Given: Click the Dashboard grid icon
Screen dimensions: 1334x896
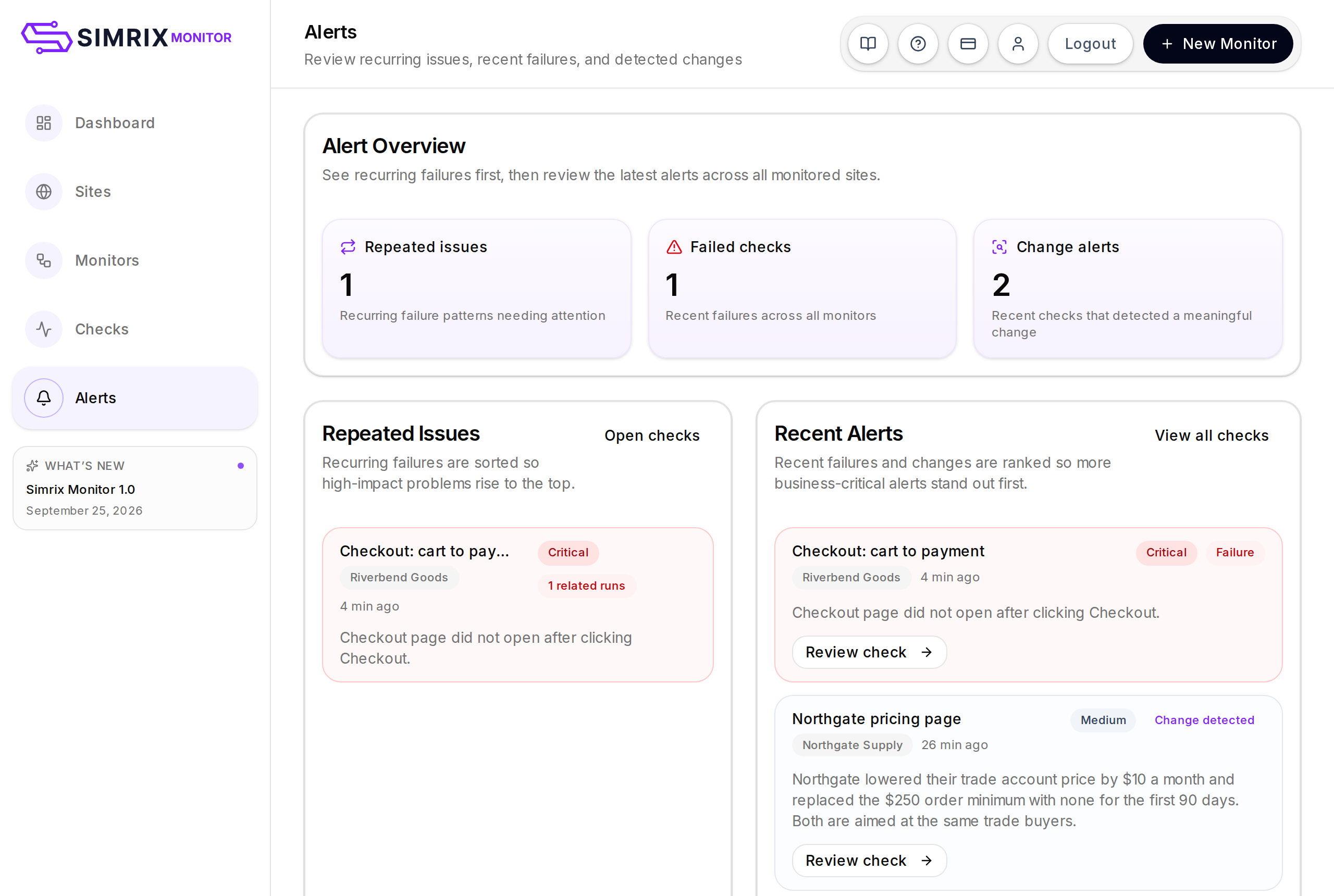Looking at the screenshot, I should click(x=43, y=123).
